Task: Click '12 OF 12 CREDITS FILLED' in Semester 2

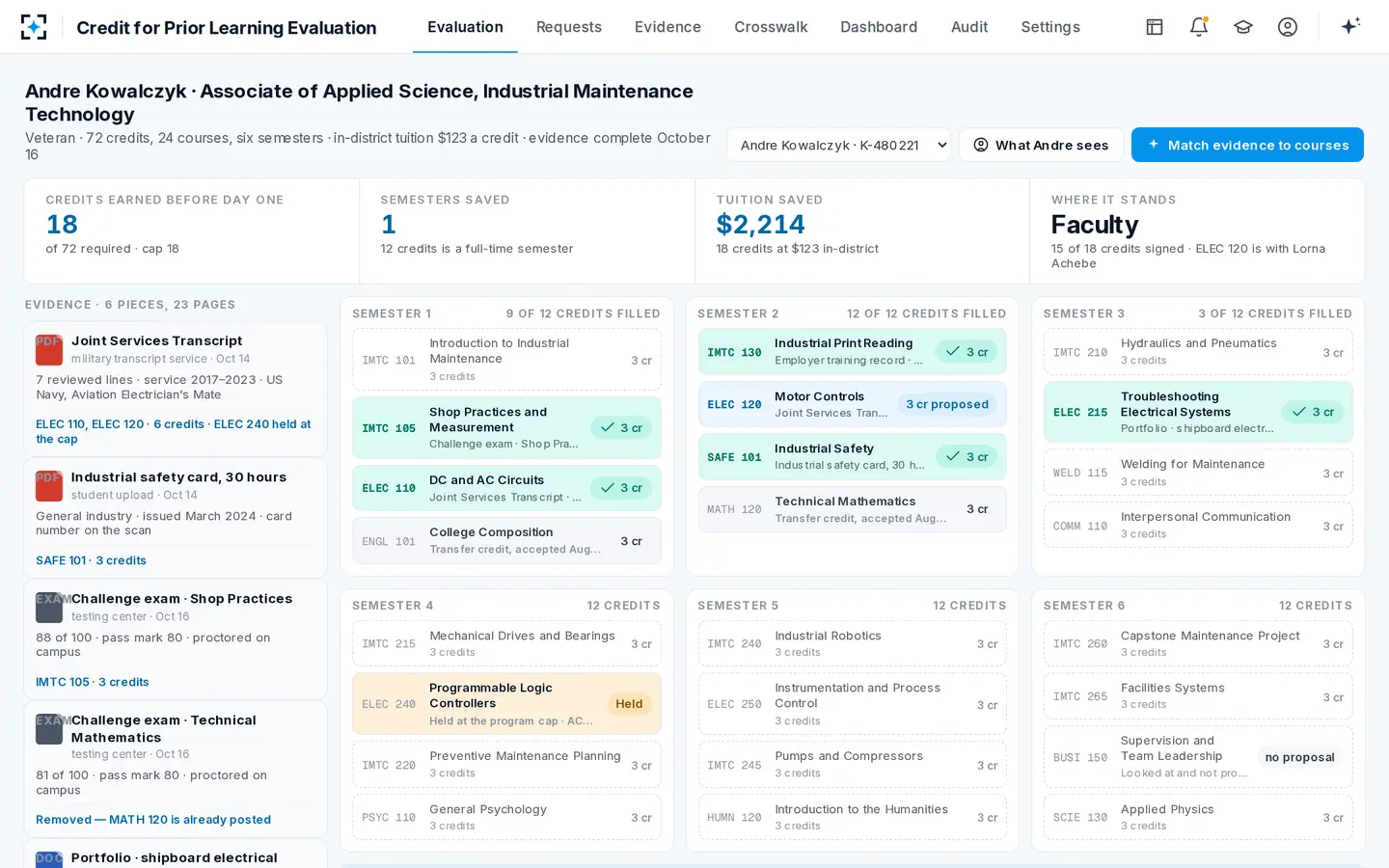Action: pyautogui.click(x=926, y=313)
